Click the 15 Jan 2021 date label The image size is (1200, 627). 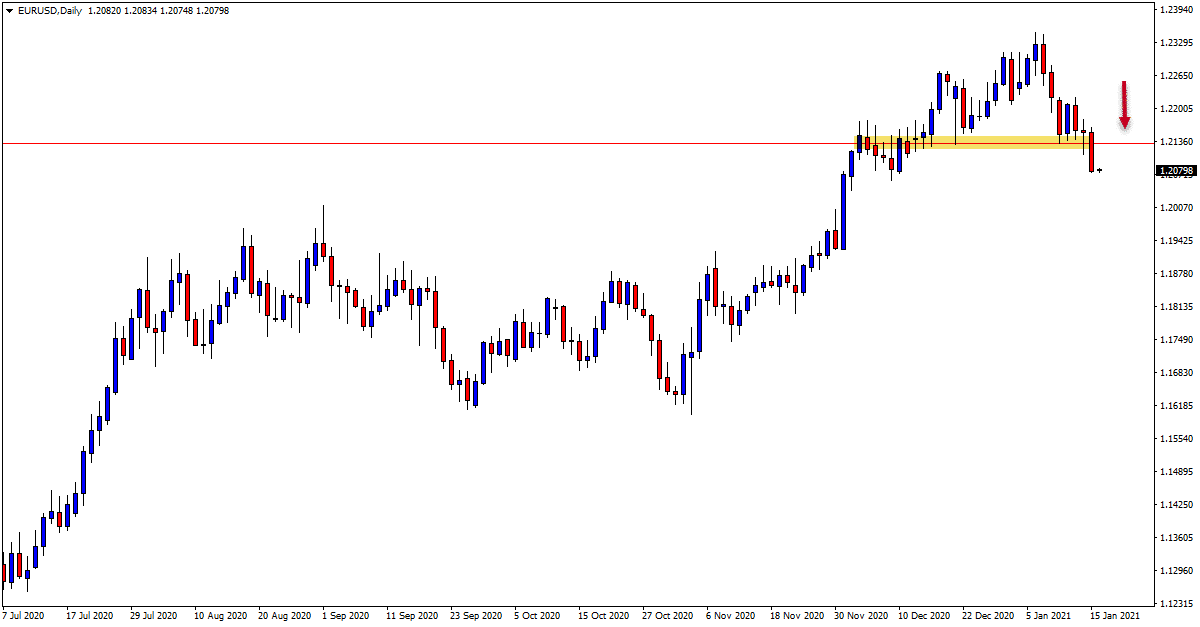coord(1115,616)
